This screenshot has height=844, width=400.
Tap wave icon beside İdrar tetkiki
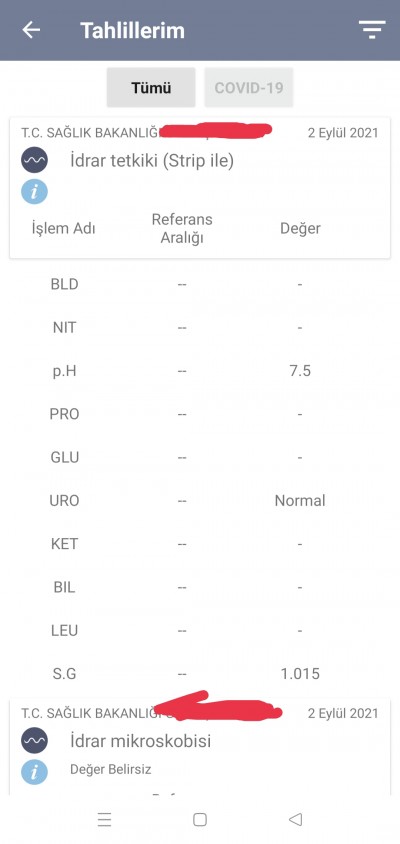(34, 160)
